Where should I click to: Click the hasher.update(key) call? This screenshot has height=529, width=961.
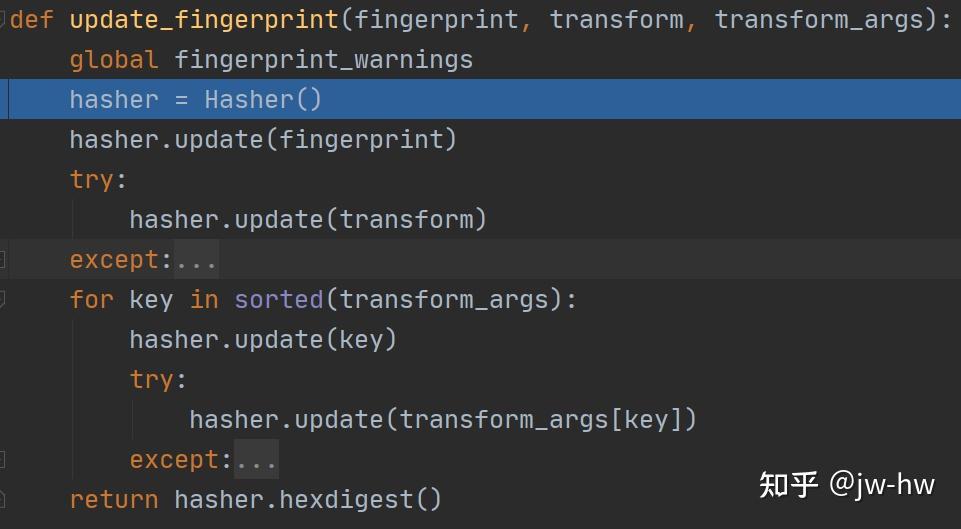click(x=263, y=340)
